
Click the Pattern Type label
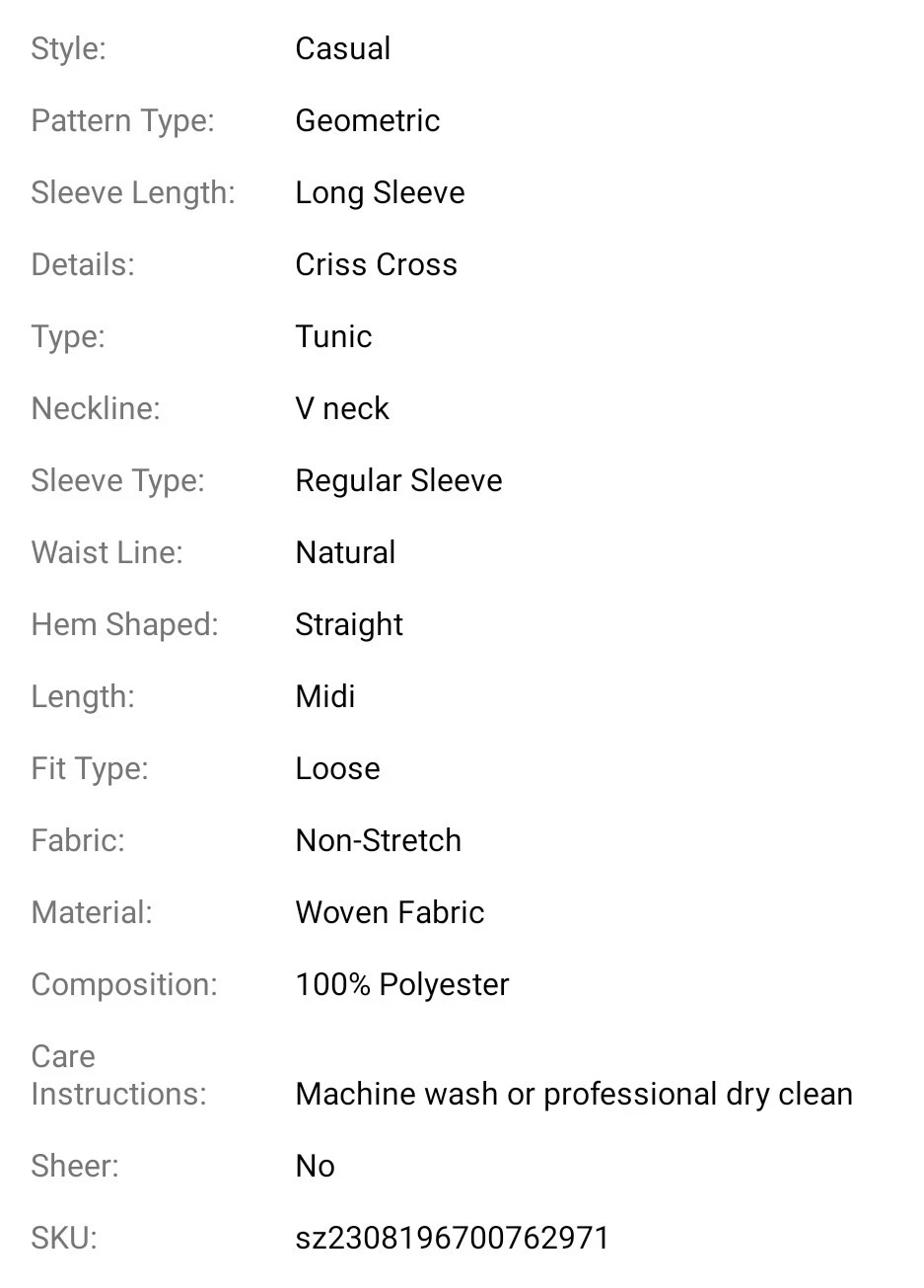[122, 120]
